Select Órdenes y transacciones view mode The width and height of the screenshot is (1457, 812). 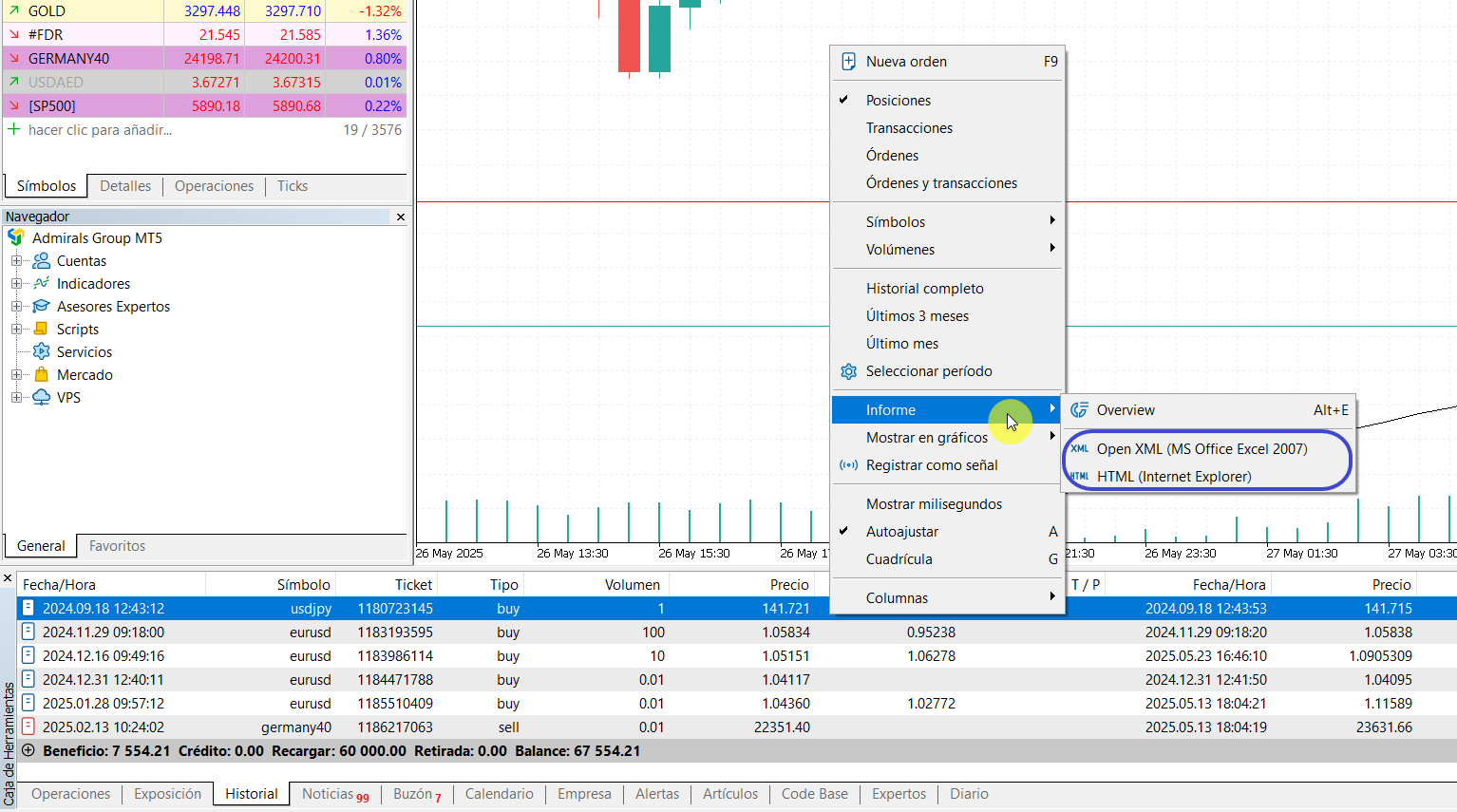[946, 183]
